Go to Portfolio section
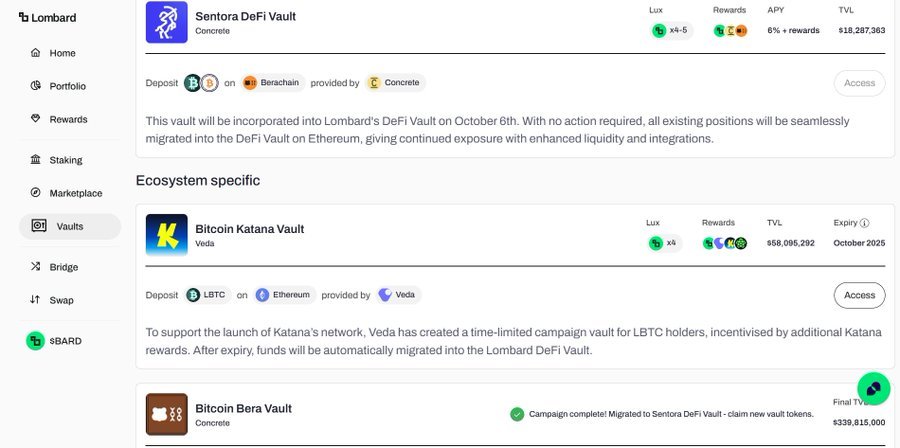Screen dimensions: 900x448 coord(67,86)
